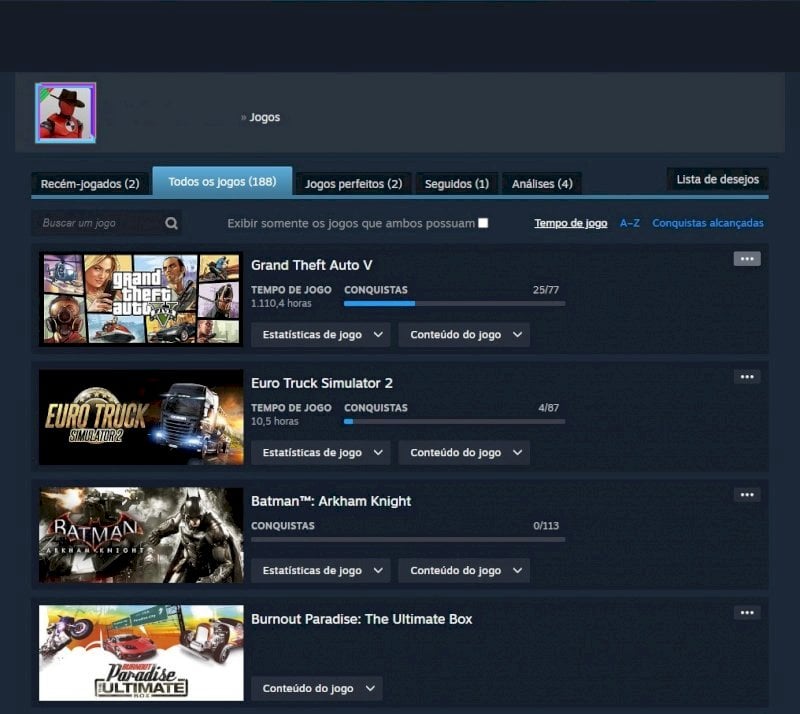Open the Análises tab
This screenshot has height=714, width=800.
pyautogui.click(x=542, y=184)
